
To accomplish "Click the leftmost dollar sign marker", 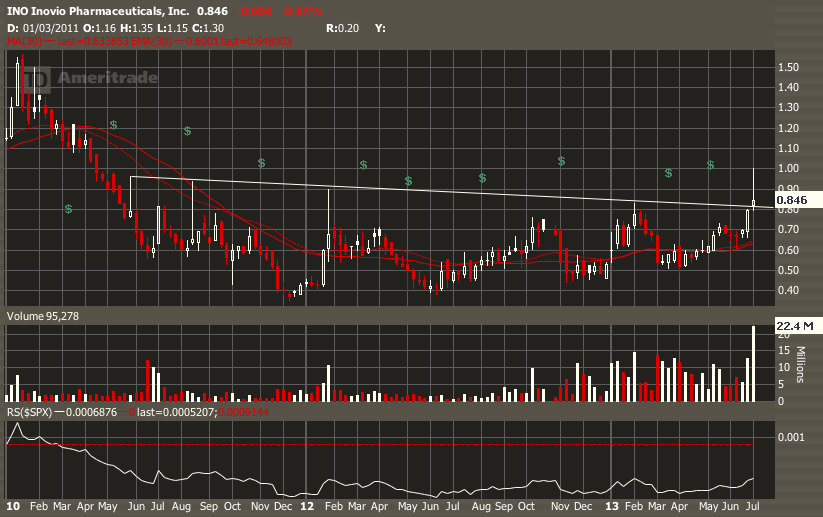I will pos(68,209).
